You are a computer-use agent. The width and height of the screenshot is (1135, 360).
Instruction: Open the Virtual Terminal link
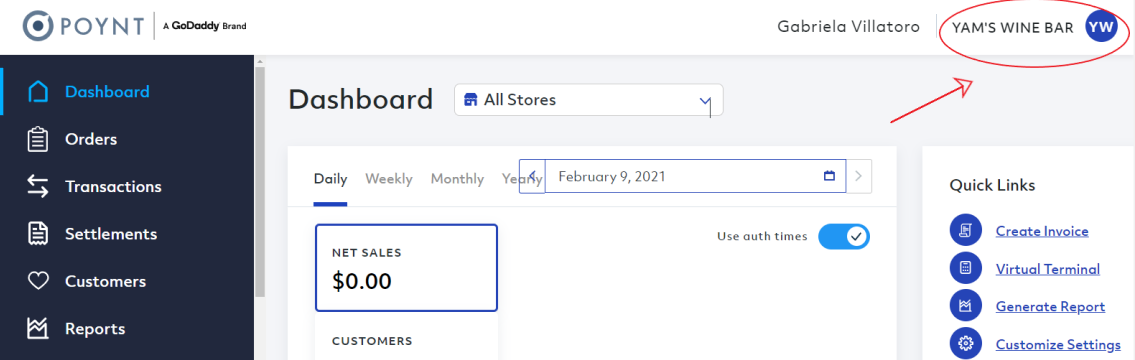pos(1047,269)
